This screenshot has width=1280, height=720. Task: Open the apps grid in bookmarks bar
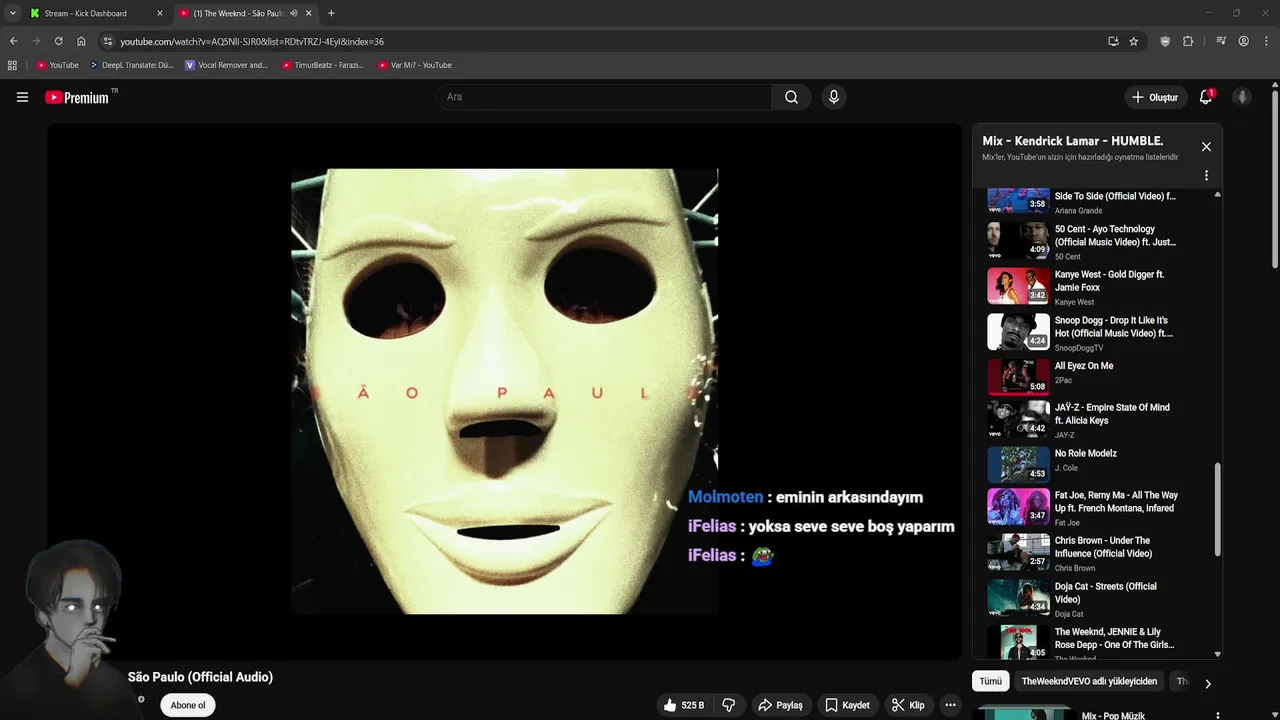point(12,65)
